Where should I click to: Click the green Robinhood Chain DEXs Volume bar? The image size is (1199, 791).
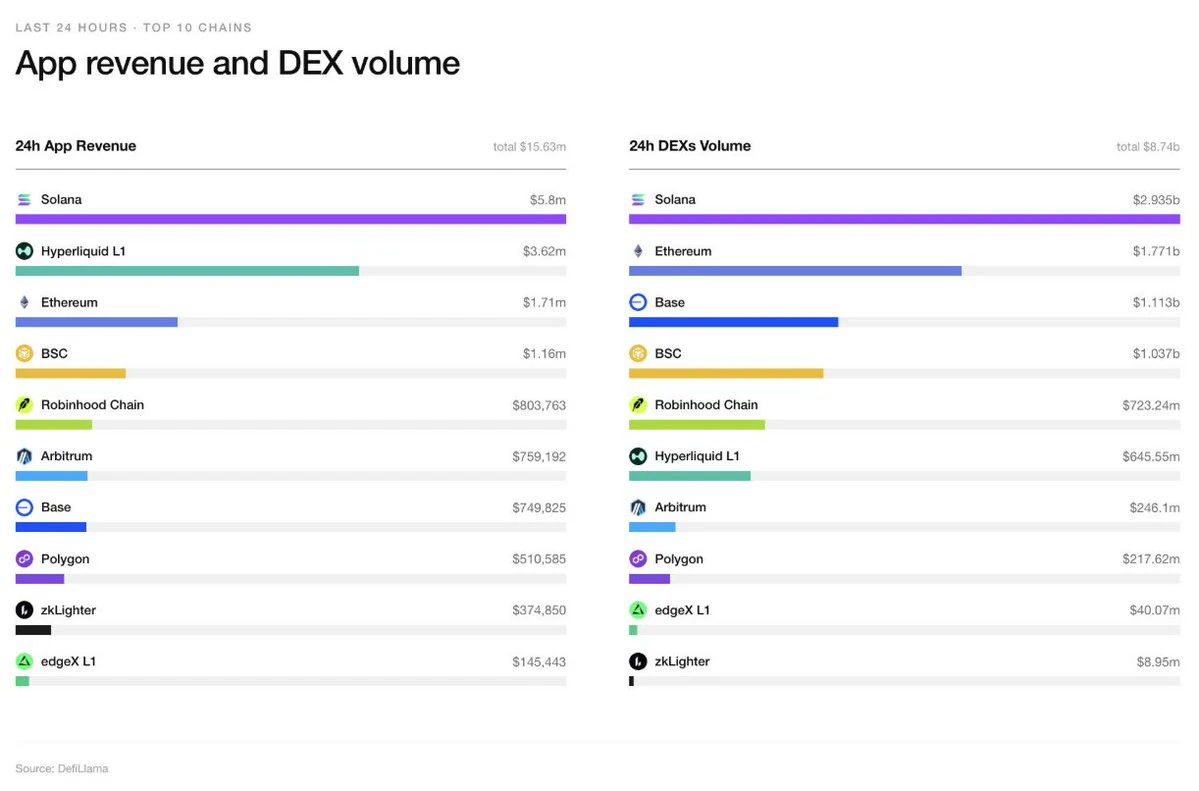[x=697, y=425]
